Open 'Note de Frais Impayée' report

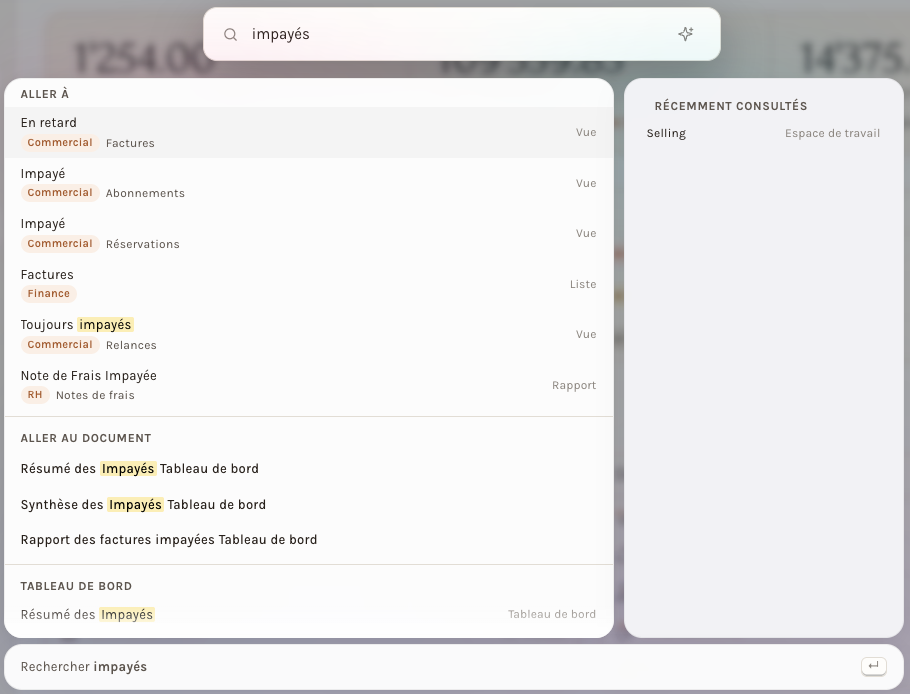(309, 385)
